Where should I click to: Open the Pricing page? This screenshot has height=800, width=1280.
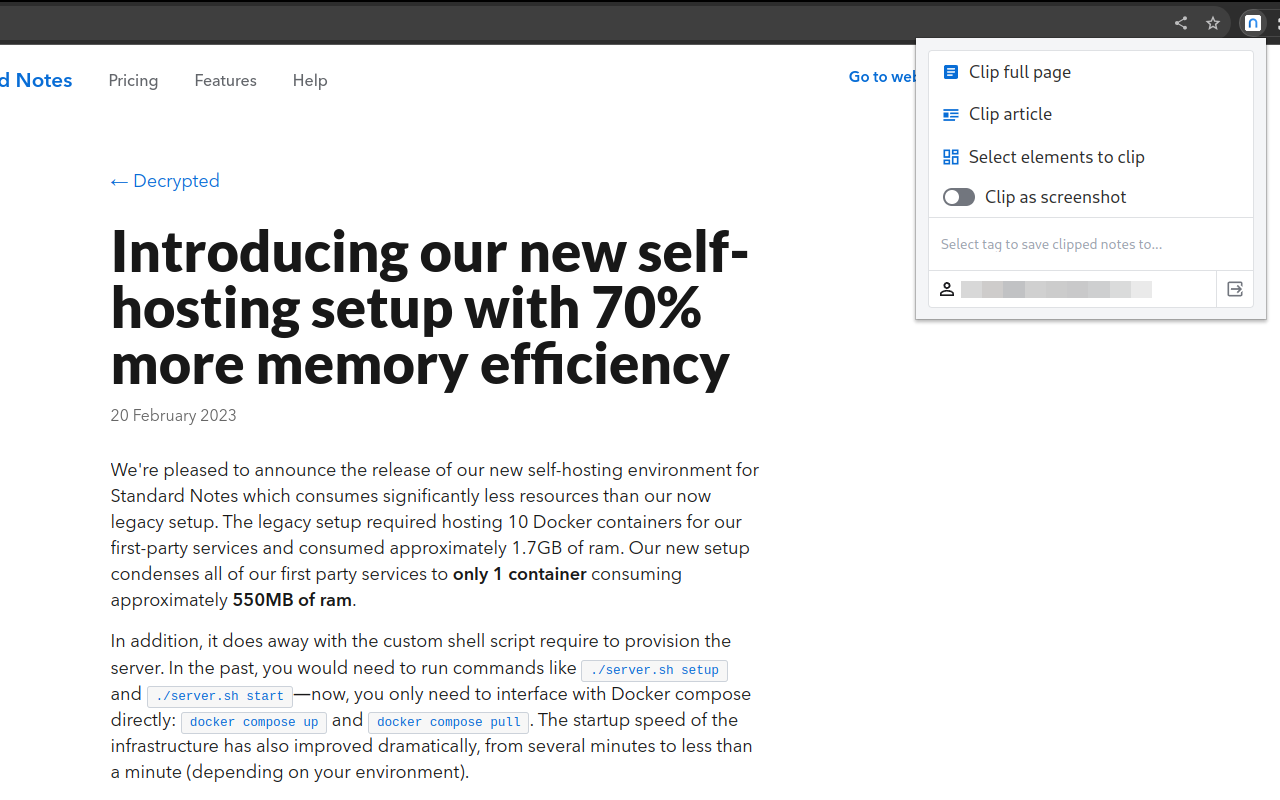pos(133,80)
